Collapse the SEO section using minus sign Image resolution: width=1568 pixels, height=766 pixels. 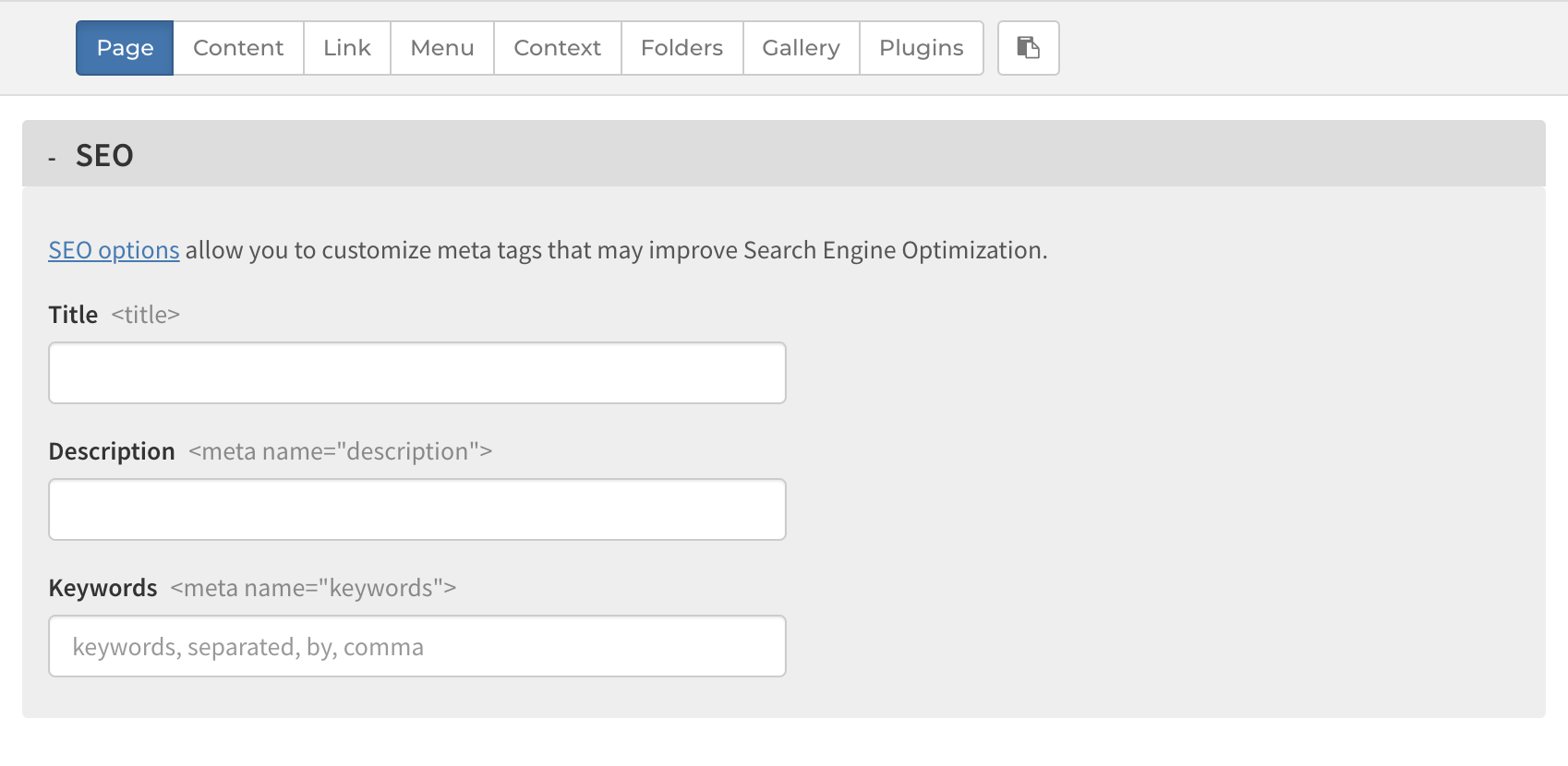point(53,159)
